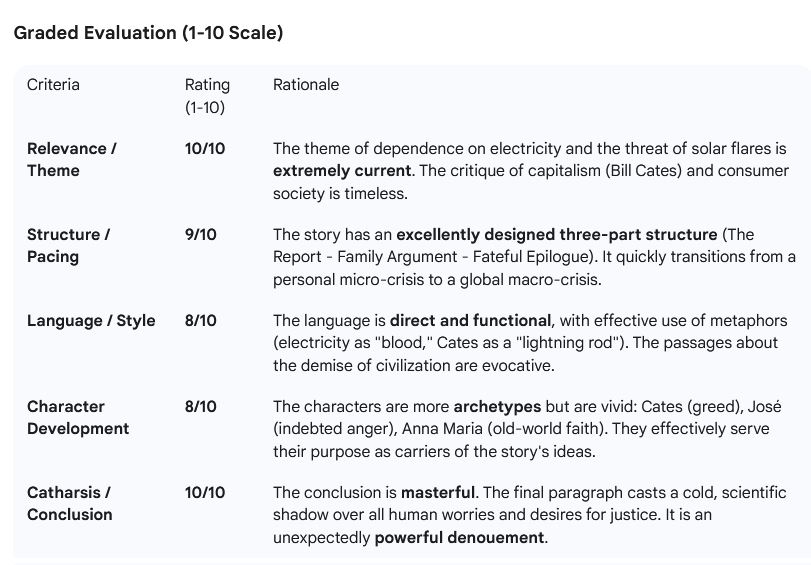
Task: Click the bold phrase "powerful denouement"
Action: tap(461, 537)
